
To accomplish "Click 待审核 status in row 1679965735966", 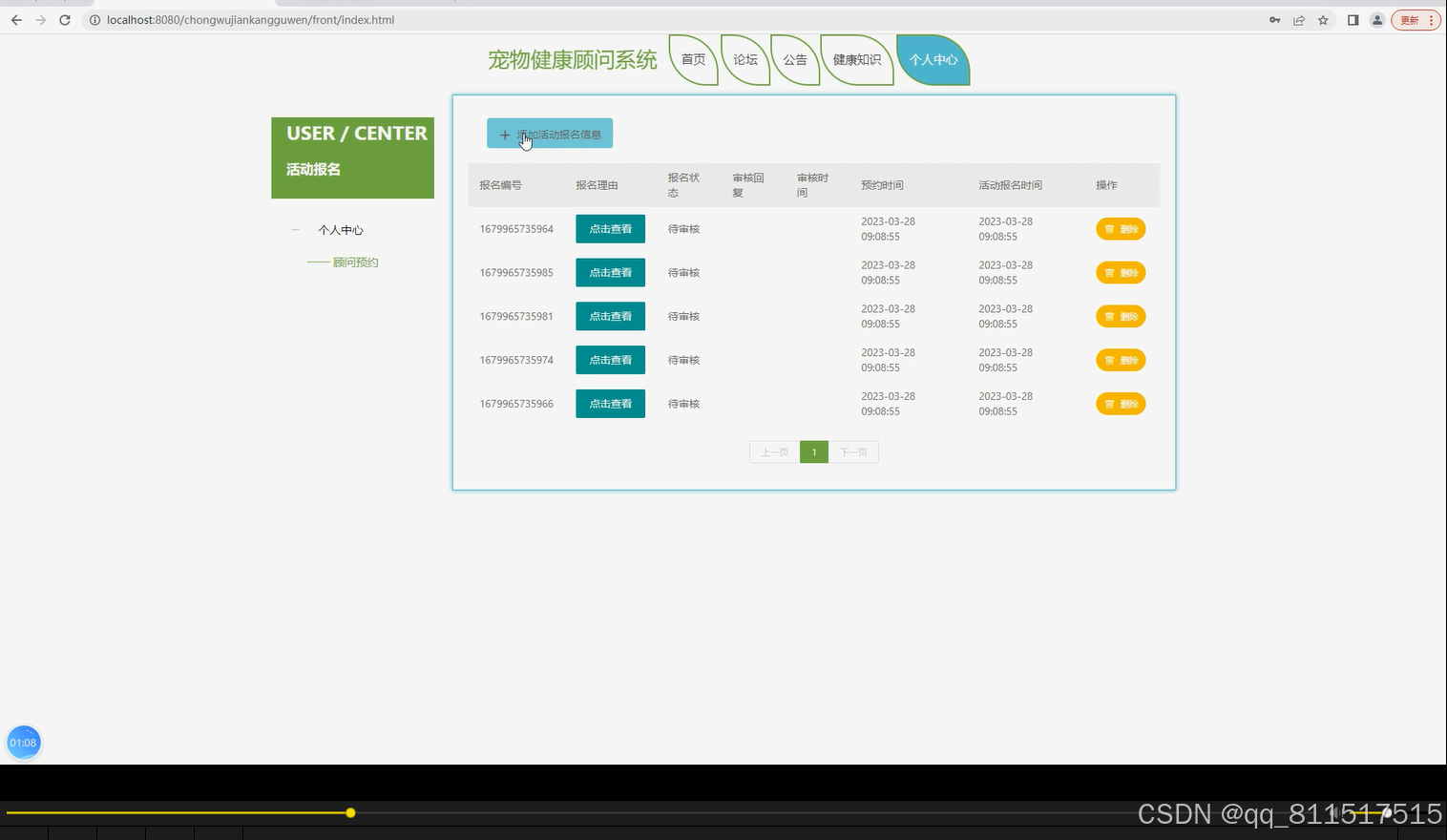I will click(x=683, y=404).
